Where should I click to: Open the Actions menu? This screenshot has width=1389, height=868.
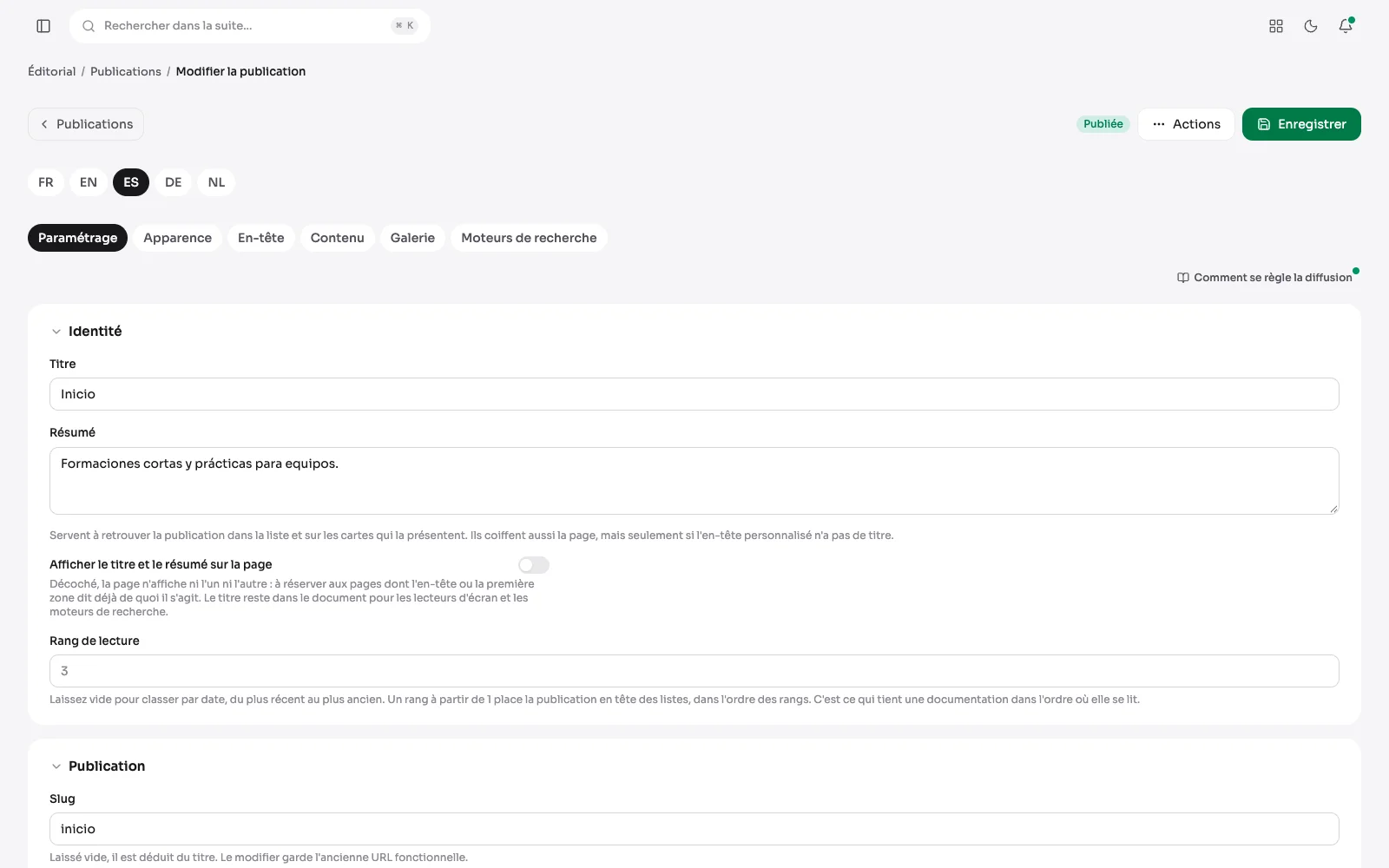tap(1186, 124)
